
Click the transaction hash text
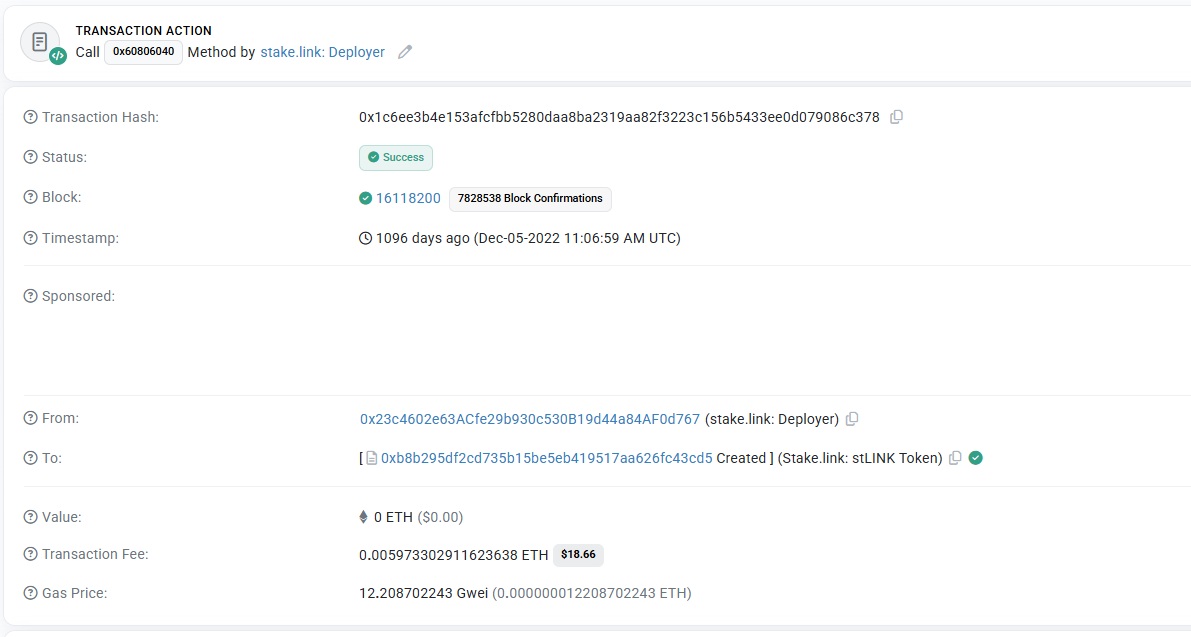[x=619, y=117]
